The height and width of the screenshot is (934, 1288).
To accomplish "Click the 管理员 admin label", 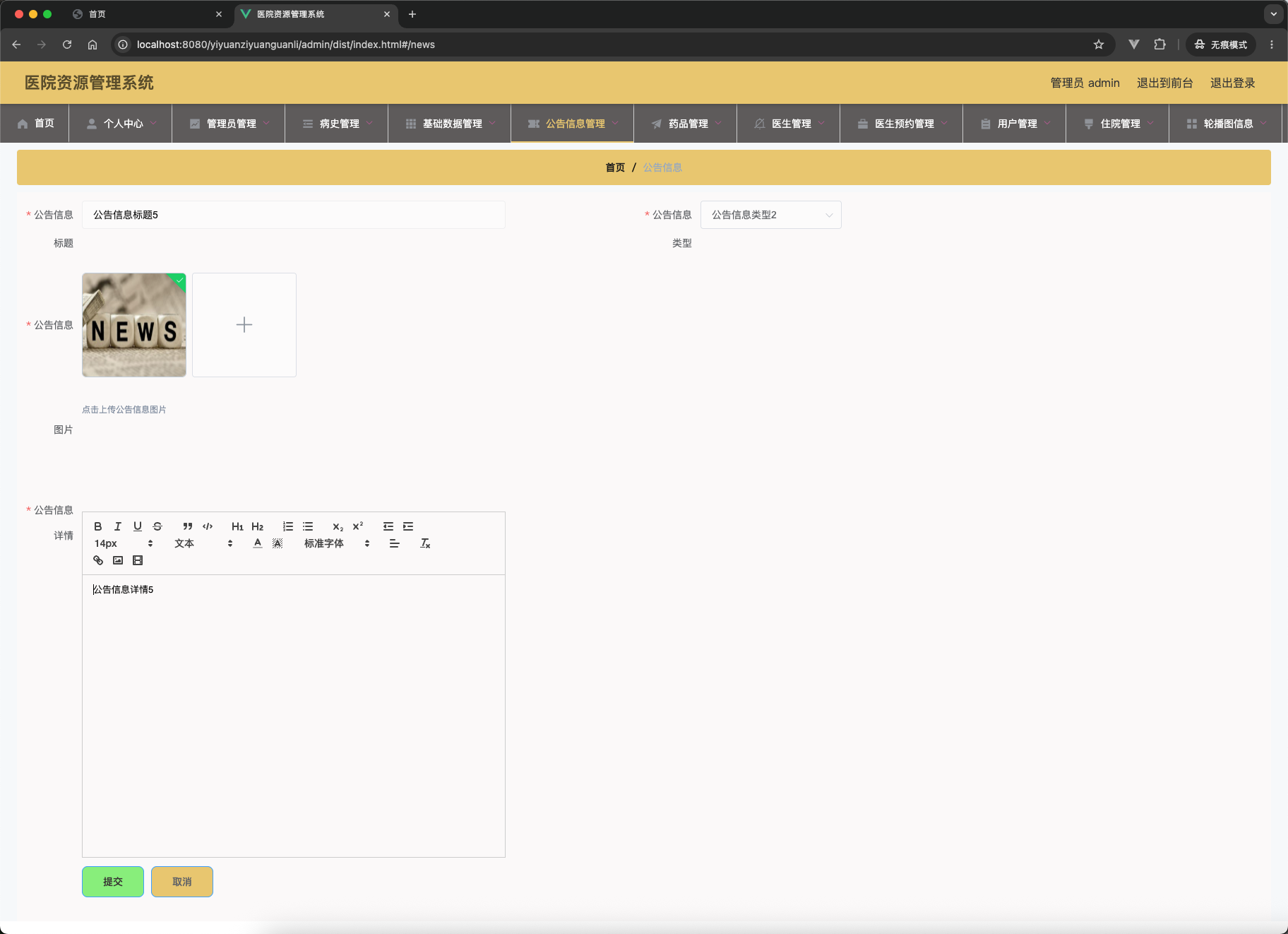I will 1085,83.
